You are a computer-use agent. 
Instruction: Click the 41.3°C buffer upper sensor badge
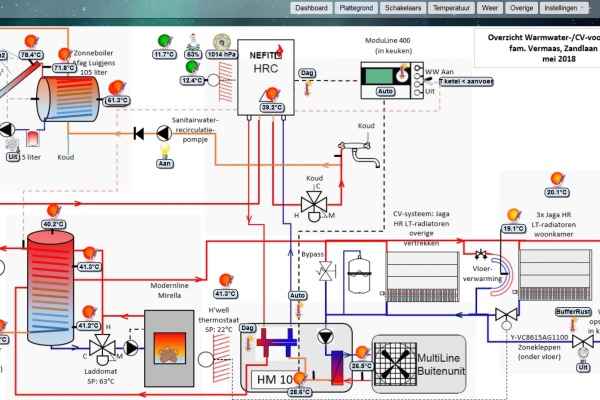tap(89, 266)
